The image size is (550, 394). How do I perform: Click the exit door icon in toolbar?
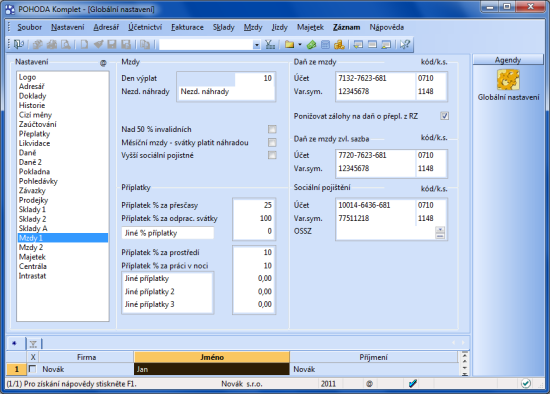(x=18, y=44)
